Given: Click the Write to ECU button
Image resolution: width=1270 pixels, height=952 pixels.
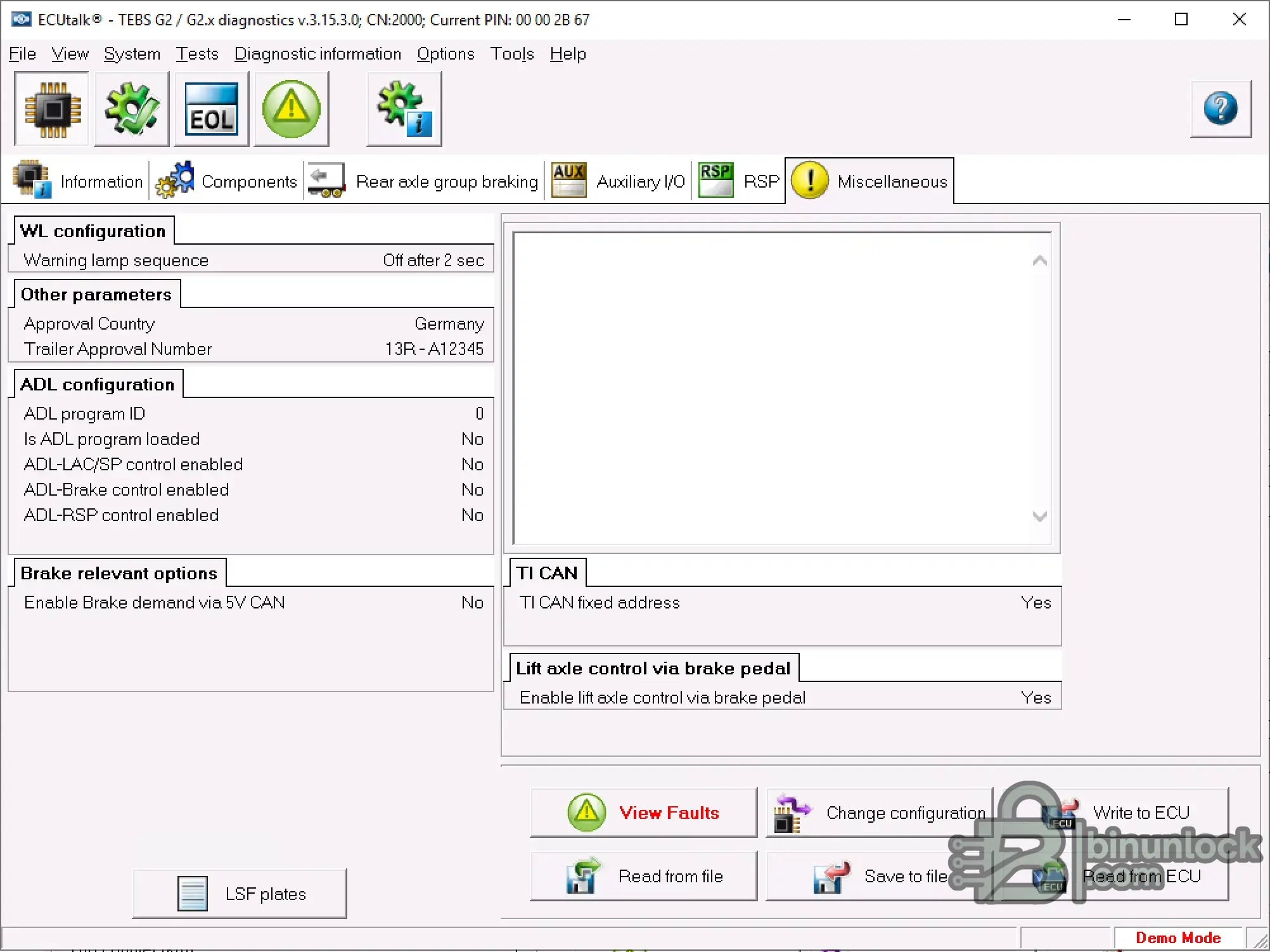Looking at the screenshot, I should pyautogui.click(x=1115, y=813).
